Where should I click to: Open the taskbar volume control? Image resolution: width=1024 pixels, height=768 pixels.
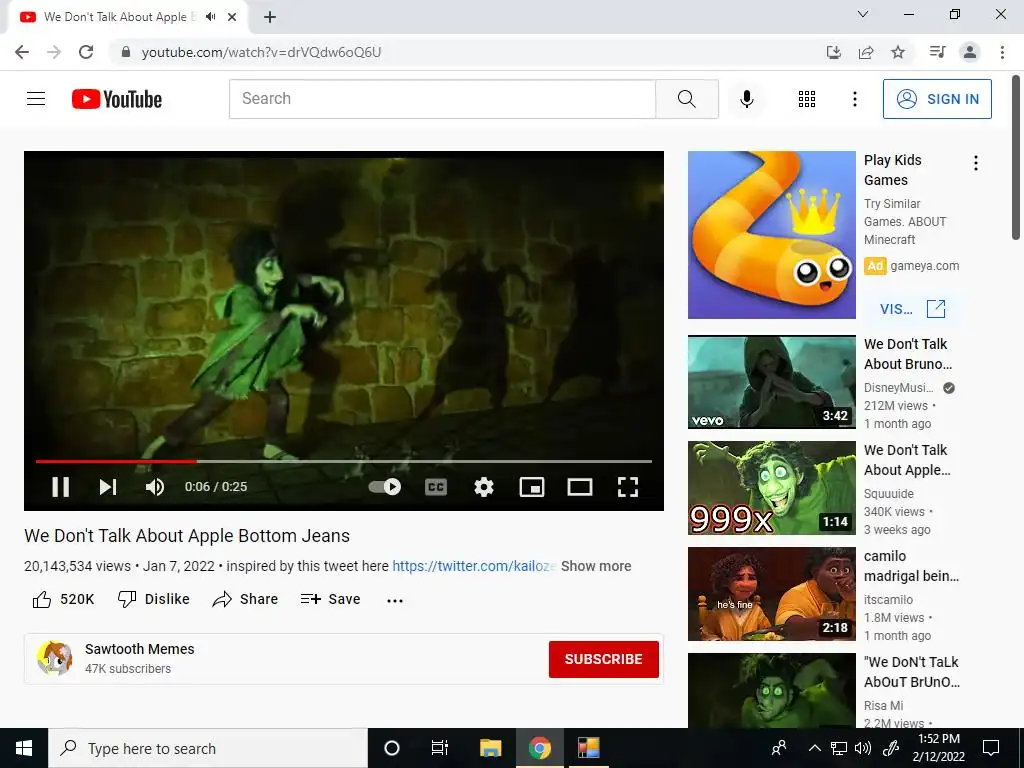(x=863, y=748)
